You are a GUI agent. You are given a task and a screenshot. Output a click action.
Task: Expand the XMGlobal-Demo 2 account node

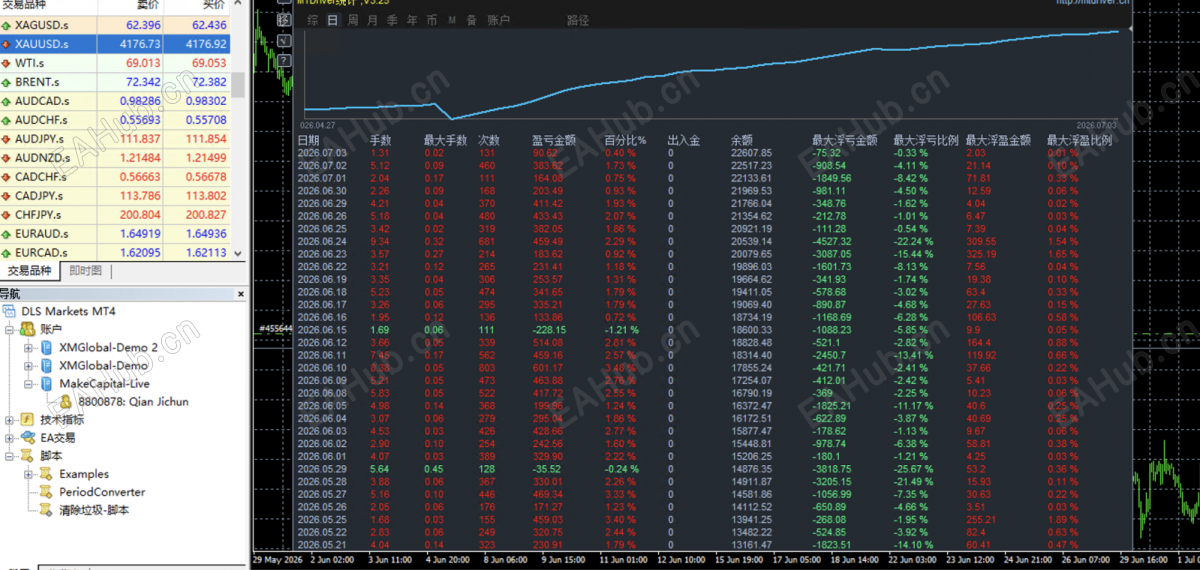click(x=28, y=347)
